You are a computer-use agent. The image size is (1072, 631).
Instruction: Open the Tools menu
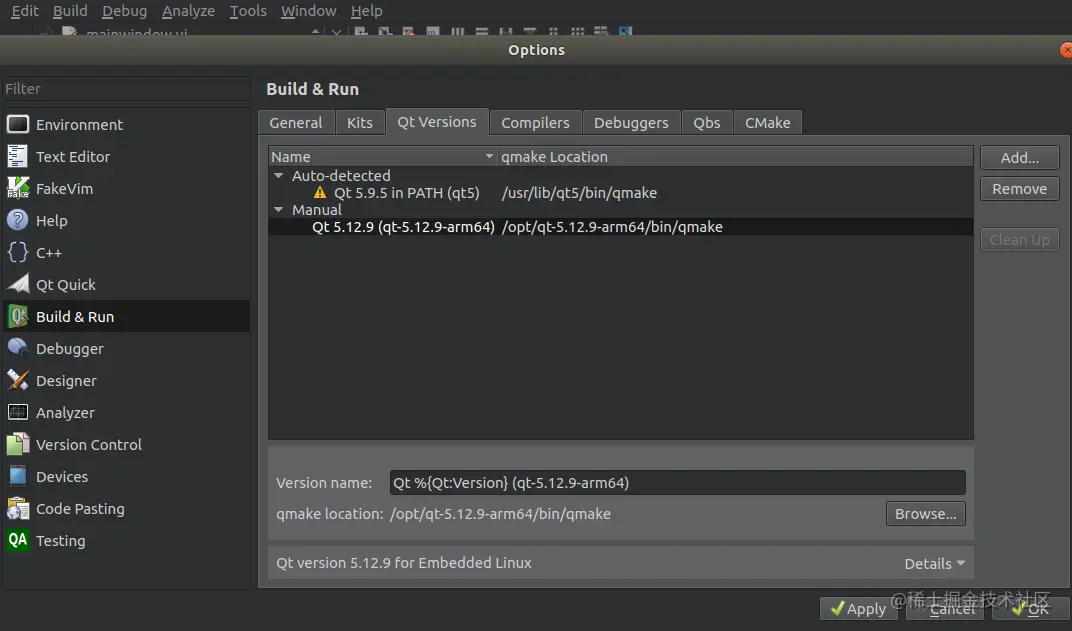click(248, 11)
